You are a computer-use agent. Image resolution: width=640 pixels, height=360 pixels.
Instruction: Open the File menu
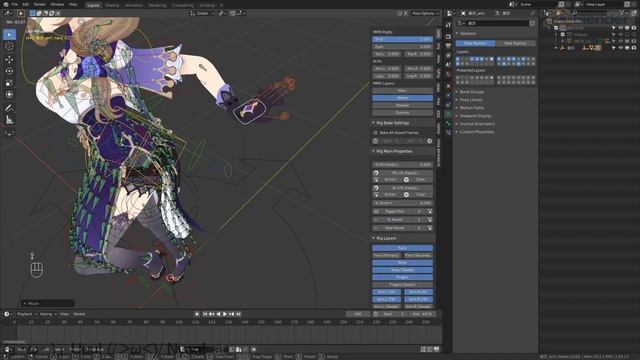click(15, 4)
